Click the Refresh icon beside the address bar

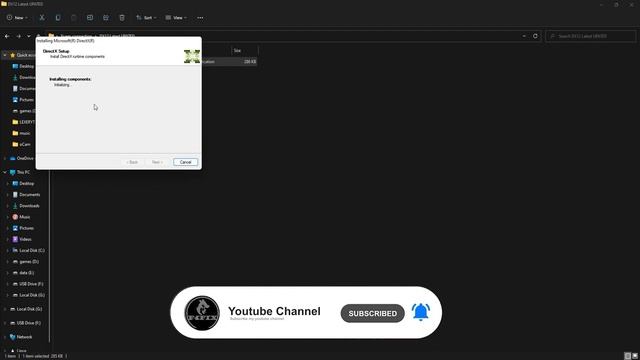pos(535,36)
